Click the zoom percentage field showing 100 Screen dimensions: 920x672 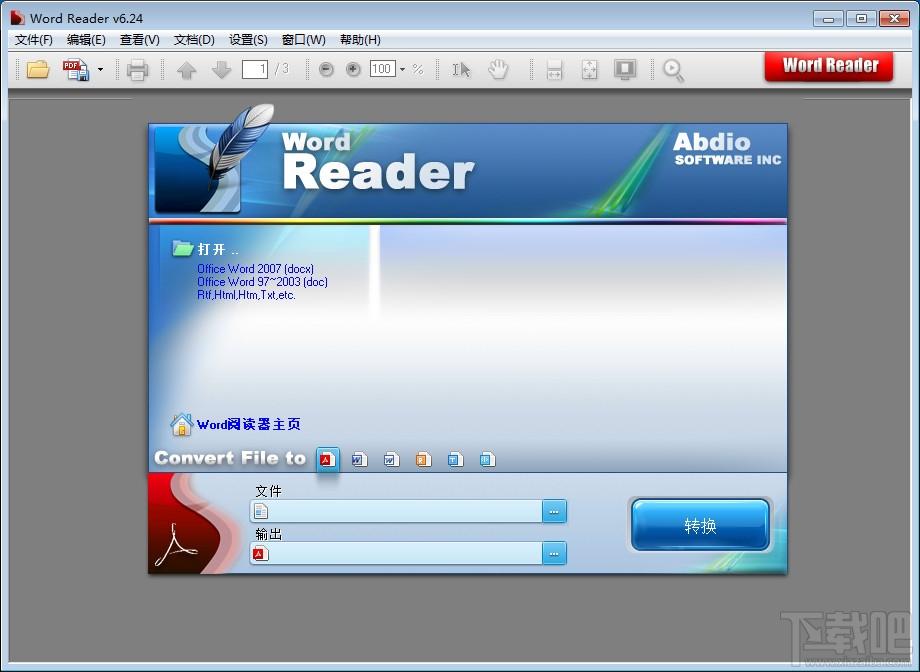coord(382,69)
